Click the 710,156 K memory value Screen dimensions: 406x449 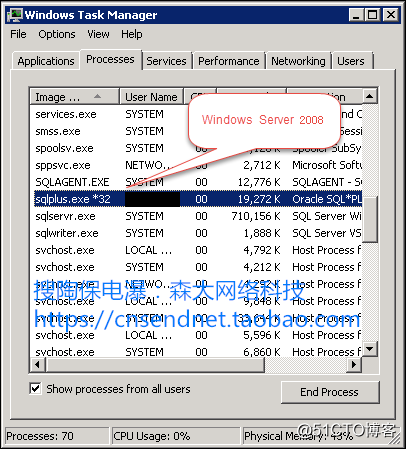pyautogui.click(x=256, y=216)
